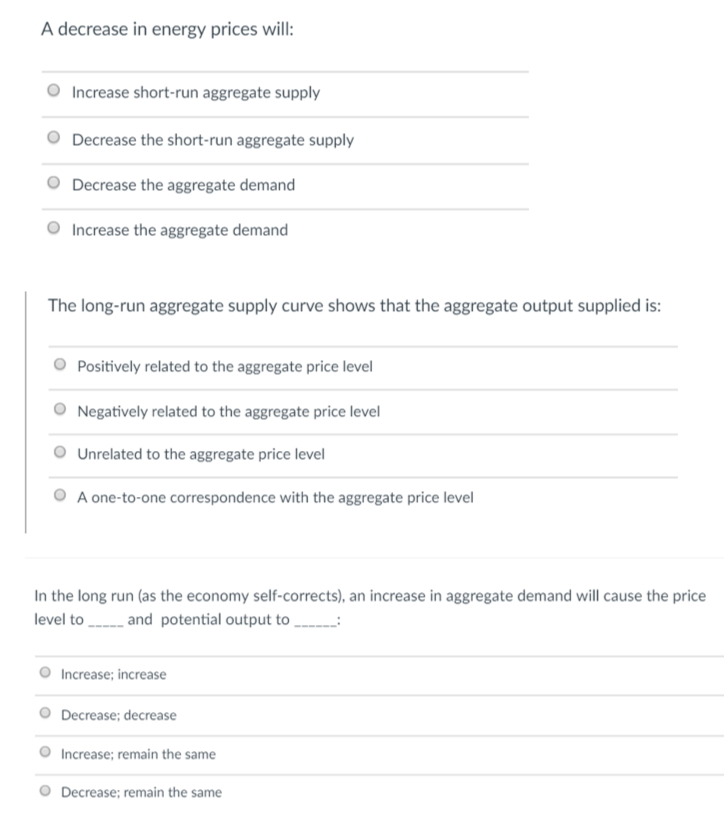Viewport: 724px width, 819px height.
Task: Click the 'Increase the aggregate demand' answer text
Action: tap(180, 230)
